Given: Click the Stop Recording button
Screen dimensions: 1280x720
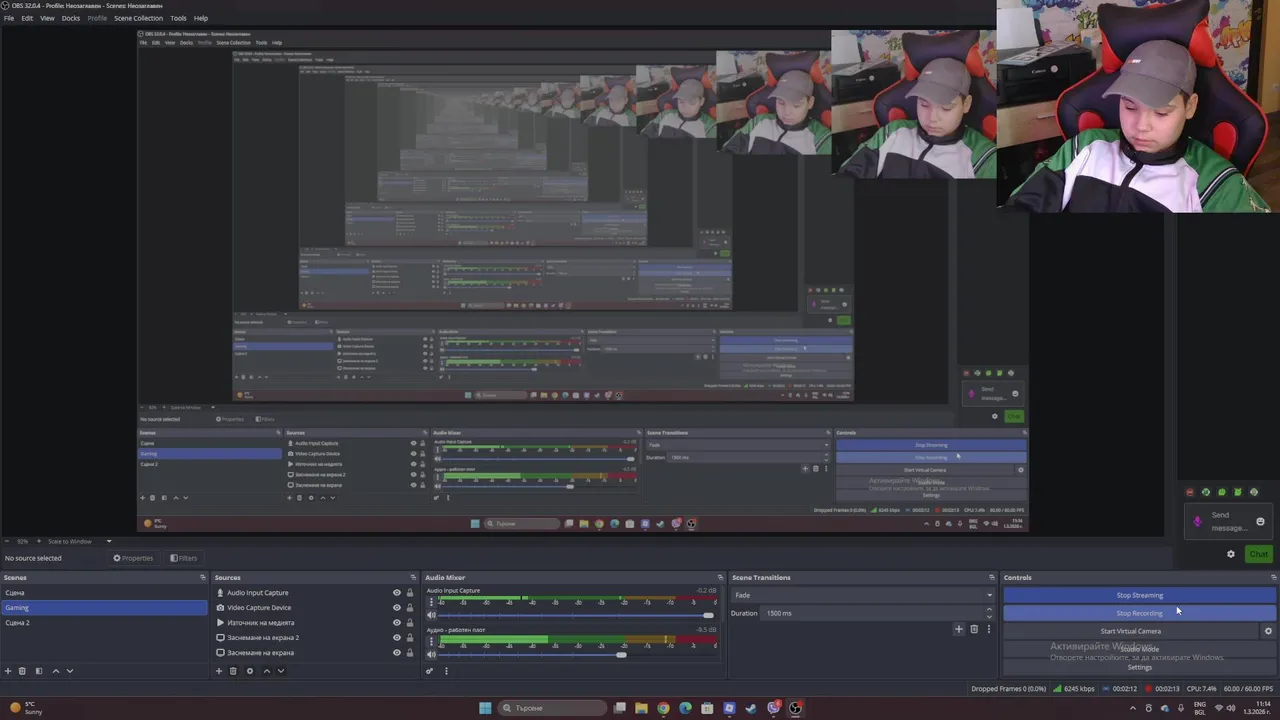Looking at the screenshot, I should (1139, 613).
